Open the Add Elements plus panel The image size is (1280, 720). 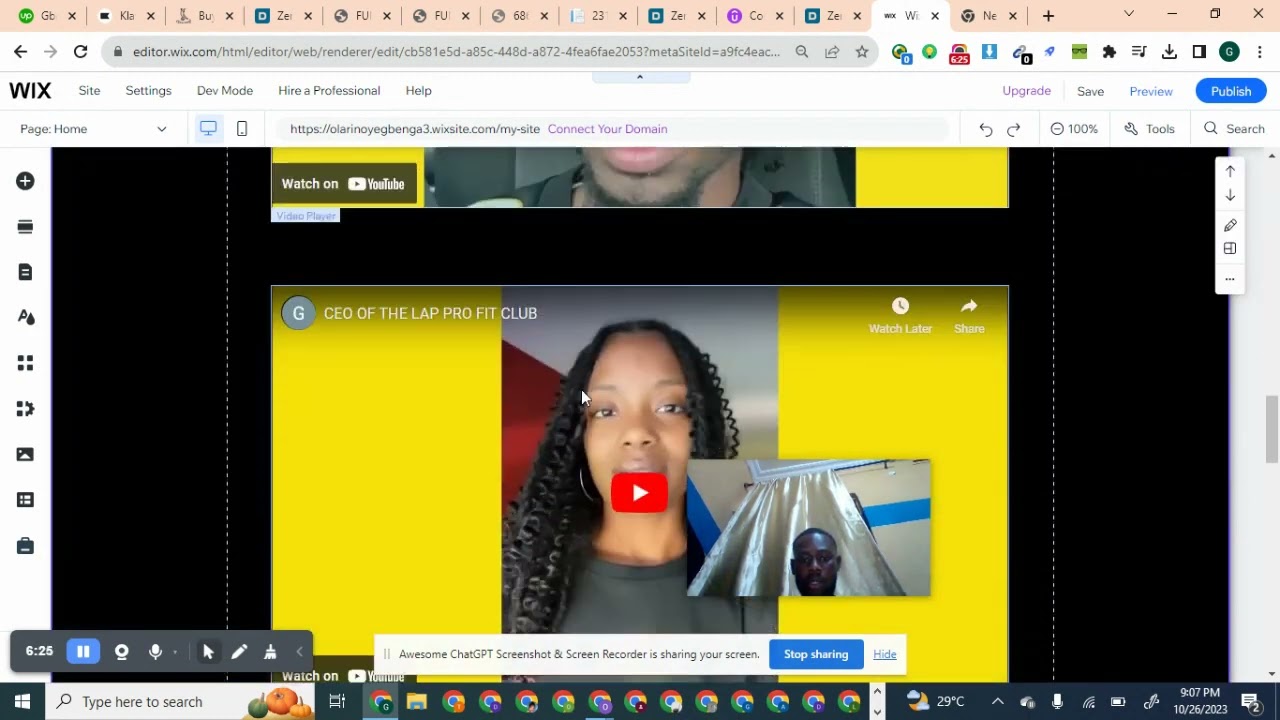pos(25,181)
